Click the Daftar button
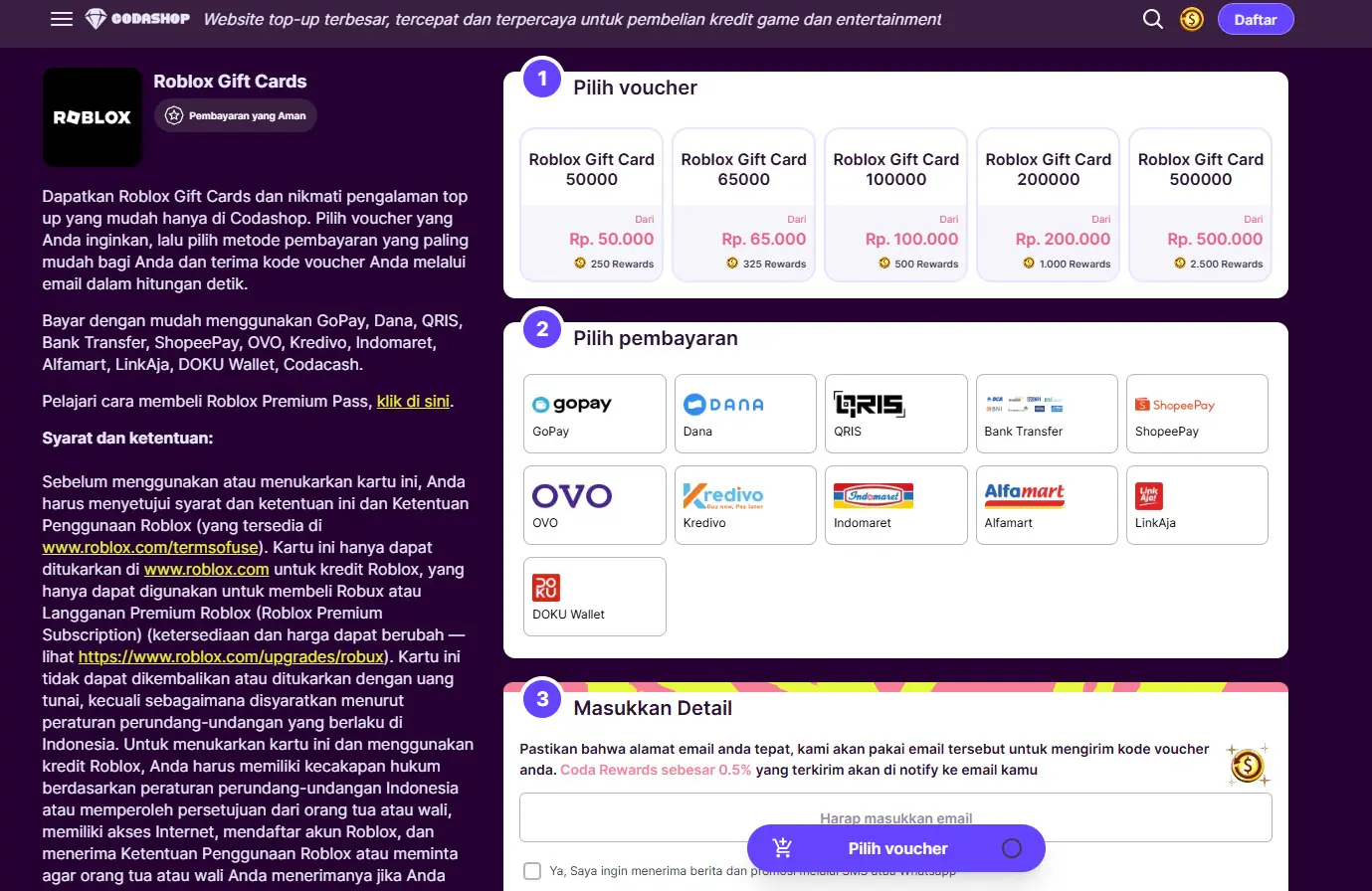The width and height of the screenshot is (1372, 891). (x=1255, y=19)
